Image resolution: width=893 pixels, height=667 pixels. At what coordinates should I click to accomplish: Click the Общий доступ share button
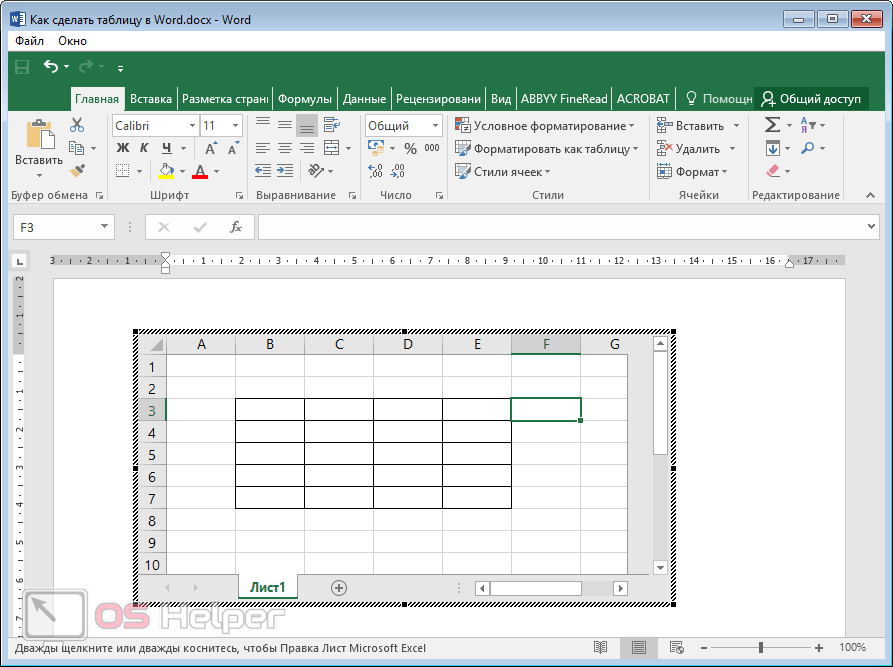coord(810,99)
